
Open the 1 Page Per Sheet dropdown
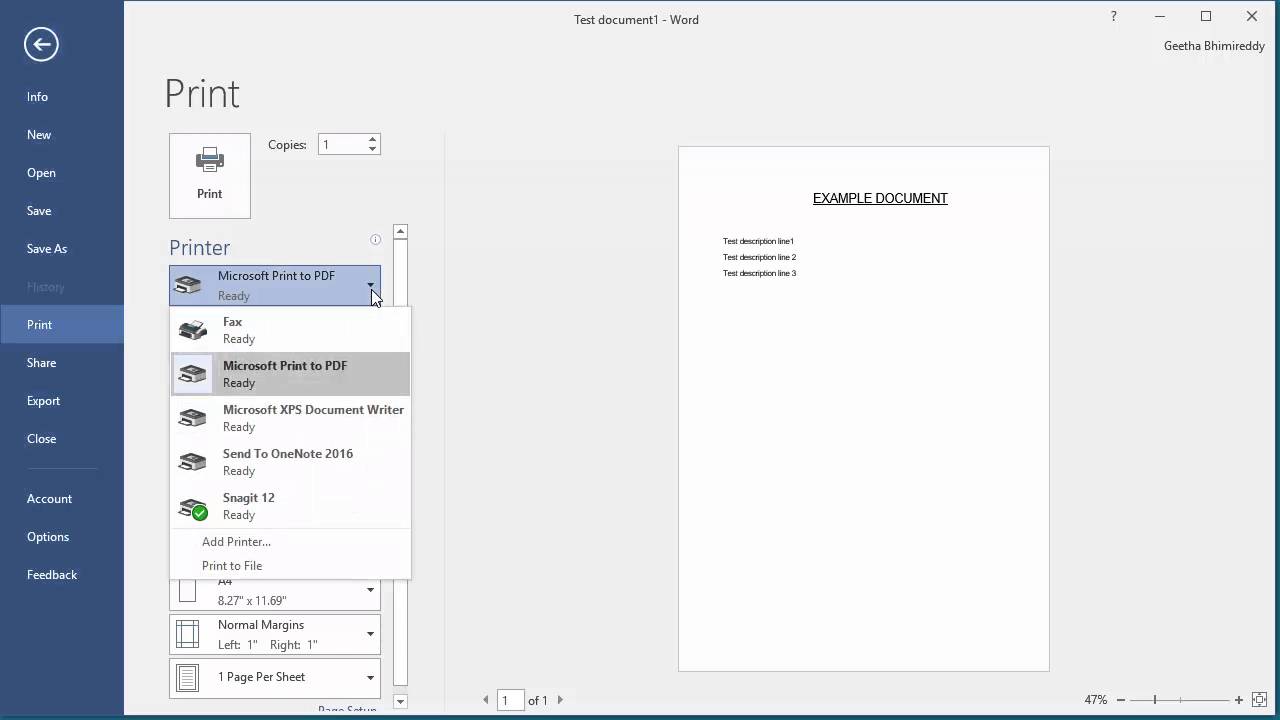pyautogui.click(x=275, y=677)
